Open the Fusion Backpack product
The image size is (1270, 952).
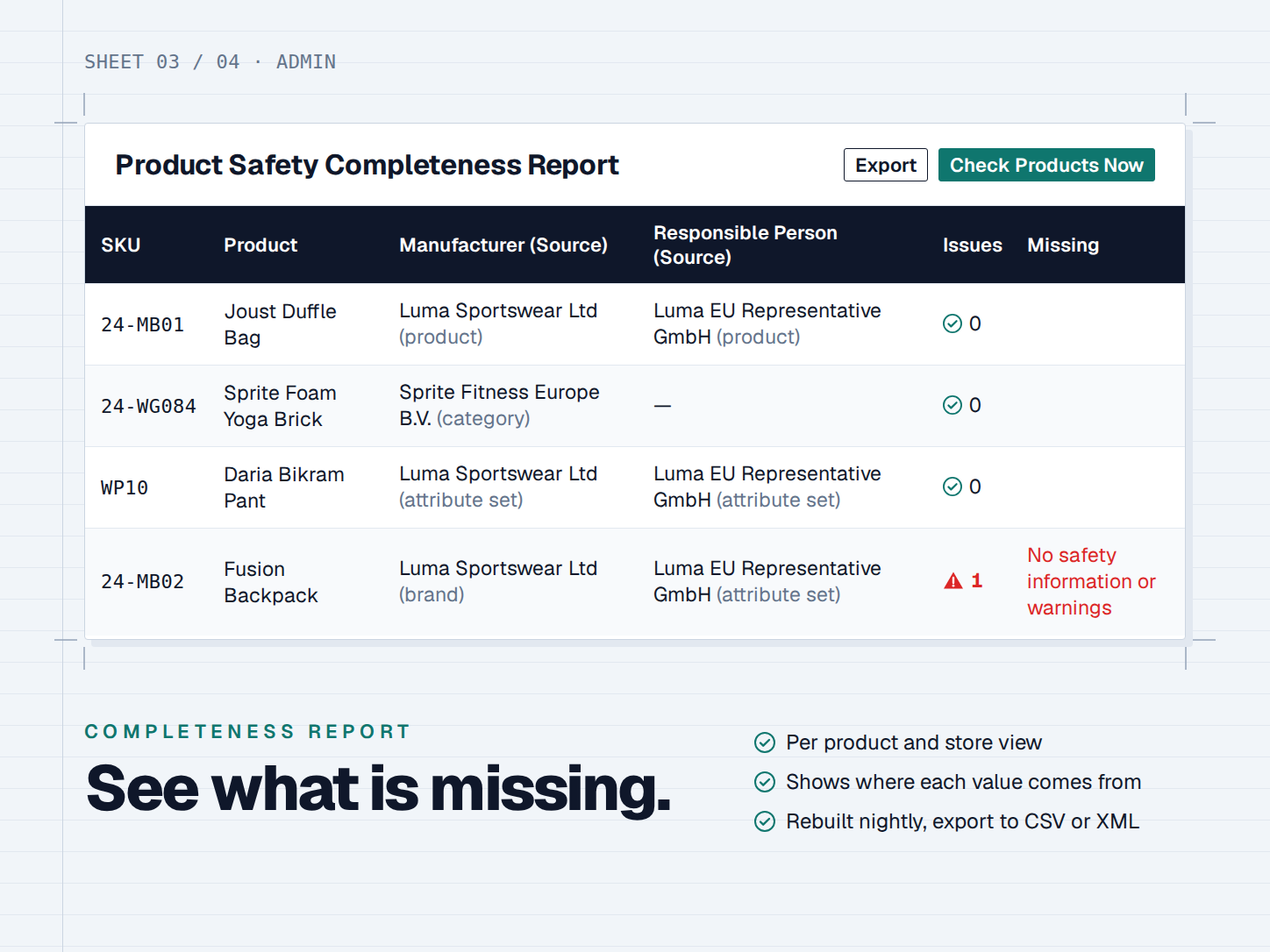click(271, 582)
